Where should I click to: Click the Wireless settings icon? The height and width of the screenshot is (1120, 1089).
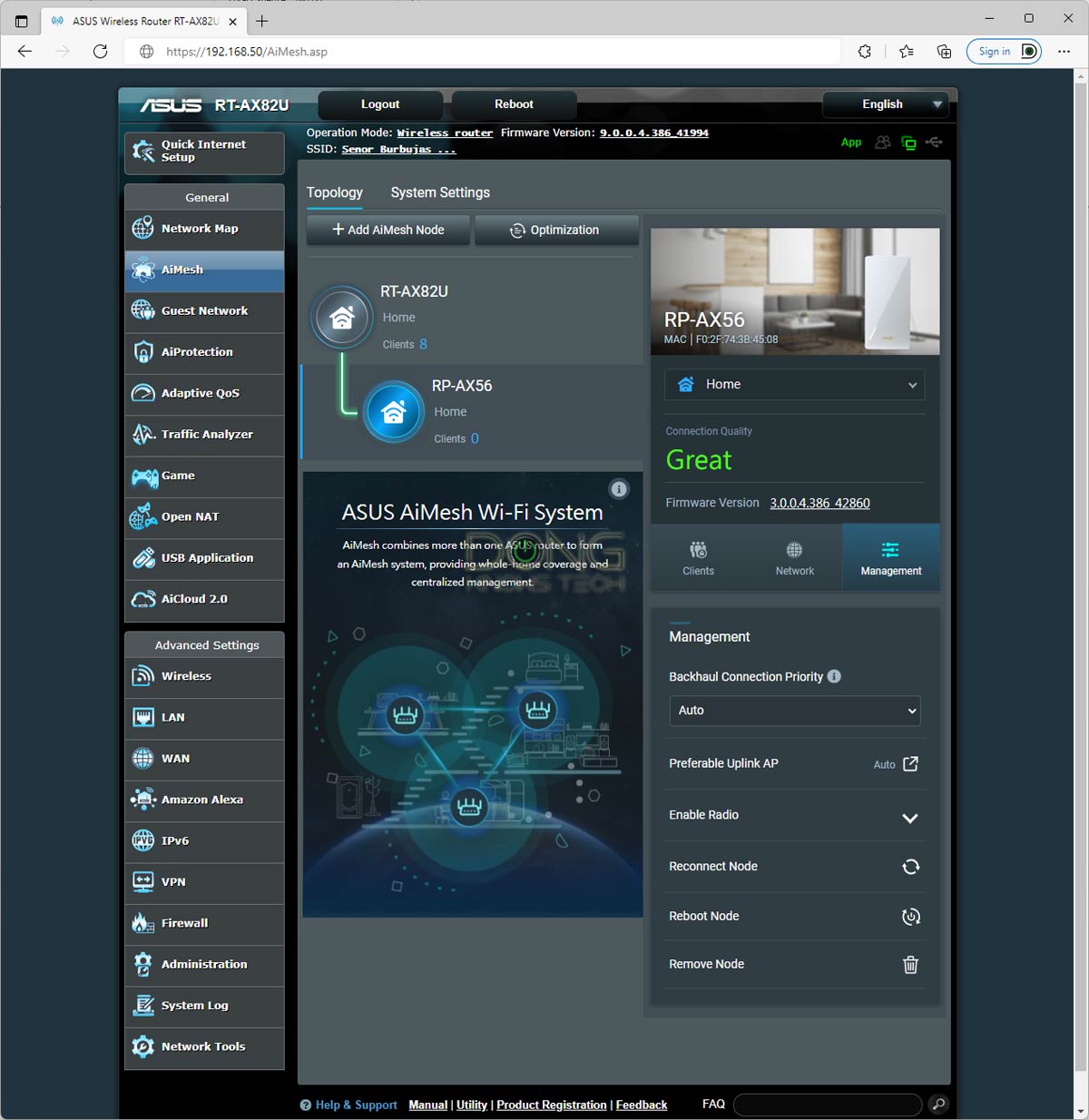(x=143, y=676)
